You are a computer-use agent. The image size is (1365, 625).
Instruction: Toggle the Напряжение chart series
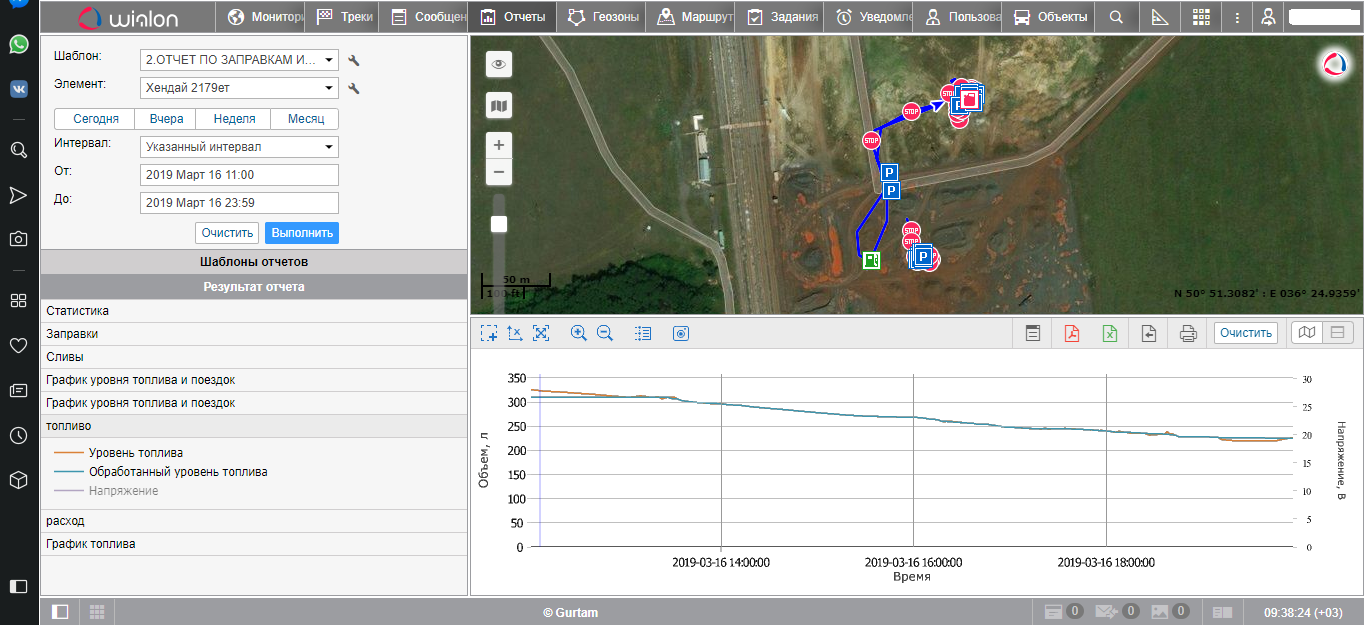point(123,491)
